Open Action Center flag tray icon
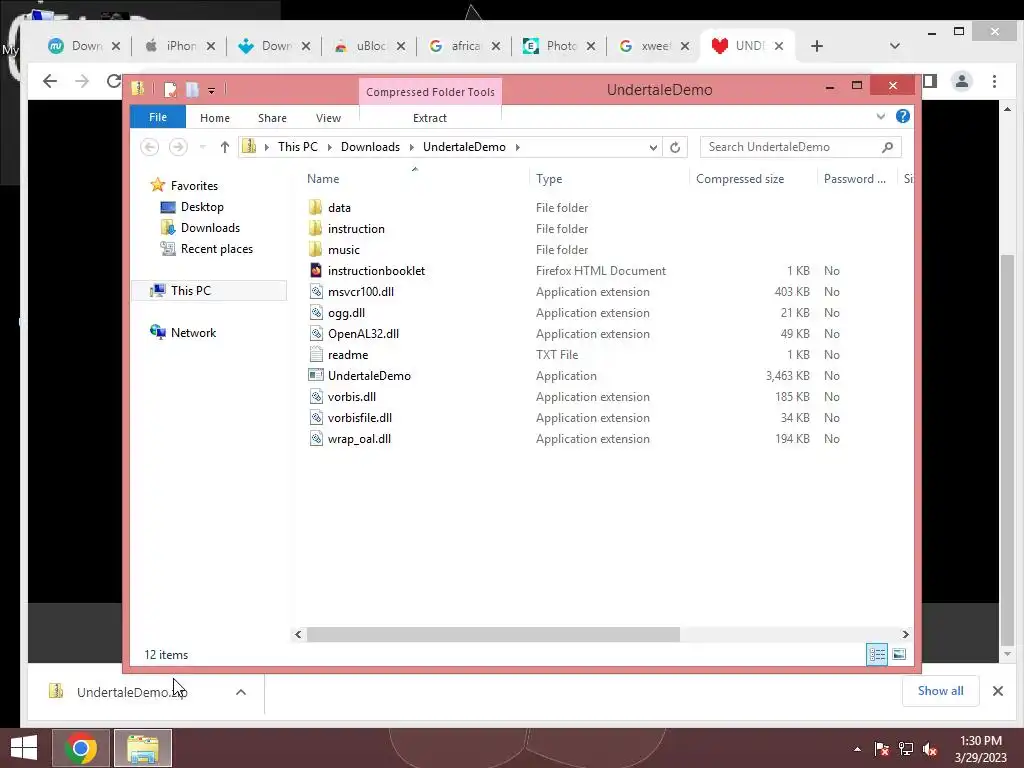The width and height of the screenshot is (1024, 768). [881, 749]
